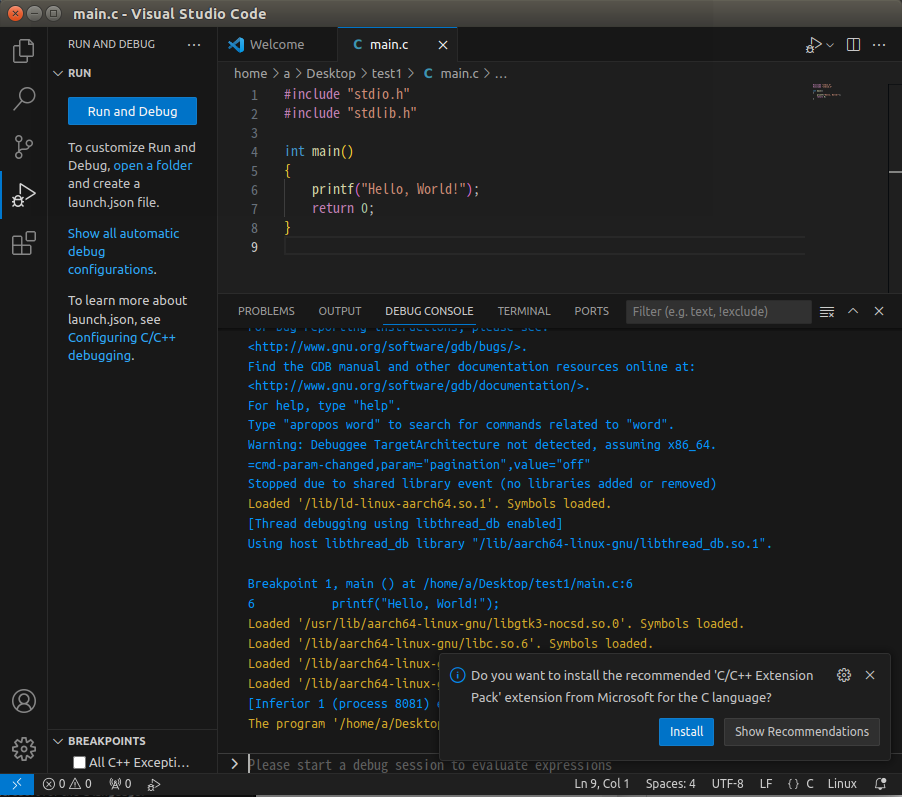Change encoding via UTF-8 status item
Viewport: 902px width, 797px height.
point(727,784)
